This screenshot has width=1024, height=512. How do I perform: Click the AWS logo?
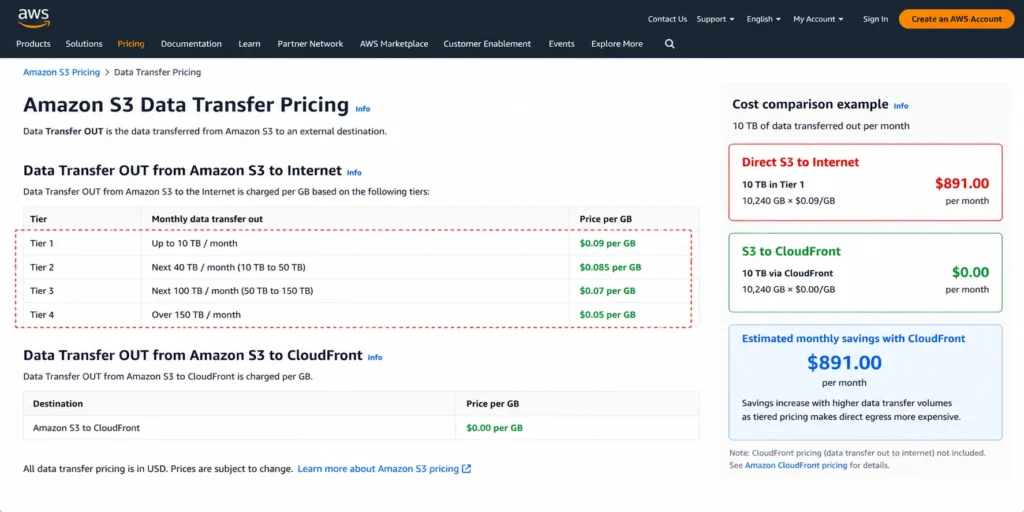click(x=33, y=18)
